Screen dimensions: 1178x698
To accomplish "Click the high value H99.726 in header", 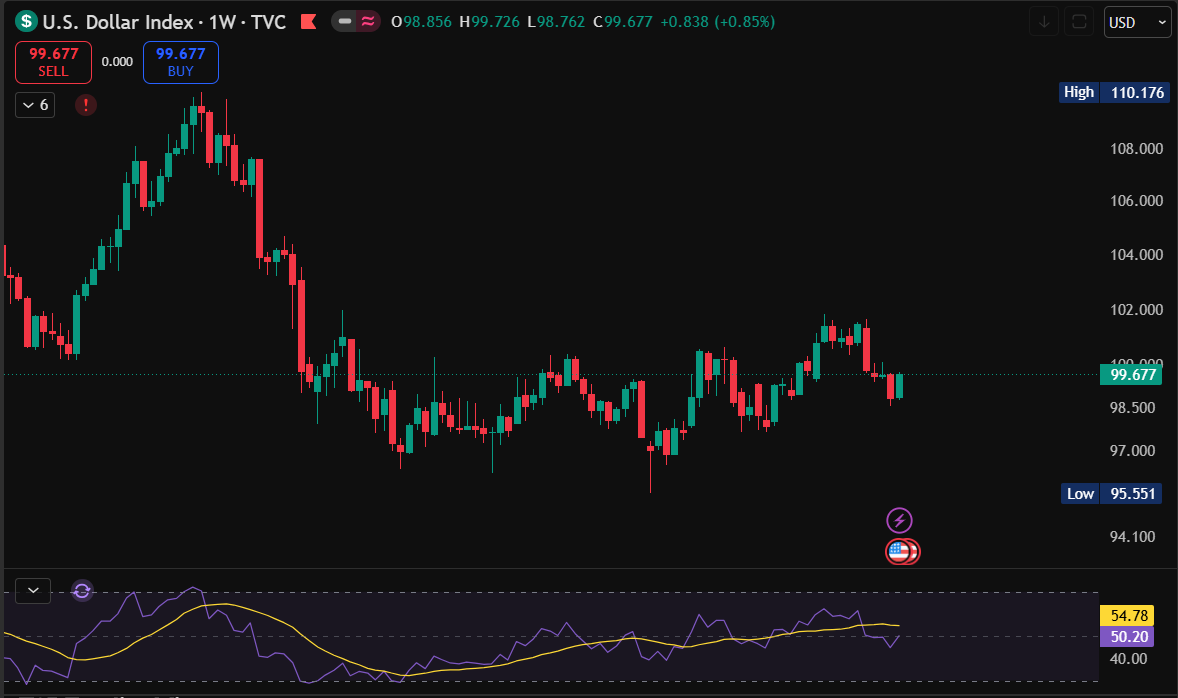I will click(x=489, y=22).
